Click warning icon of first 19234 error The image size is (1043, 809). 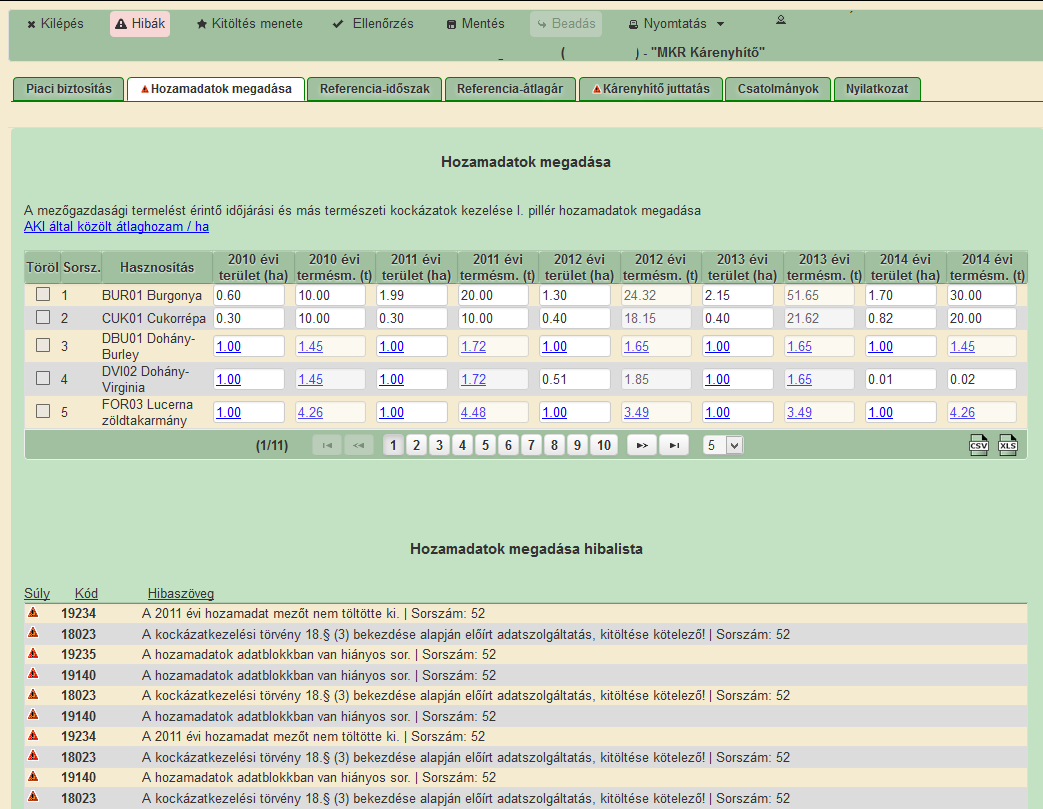(33, 613)
